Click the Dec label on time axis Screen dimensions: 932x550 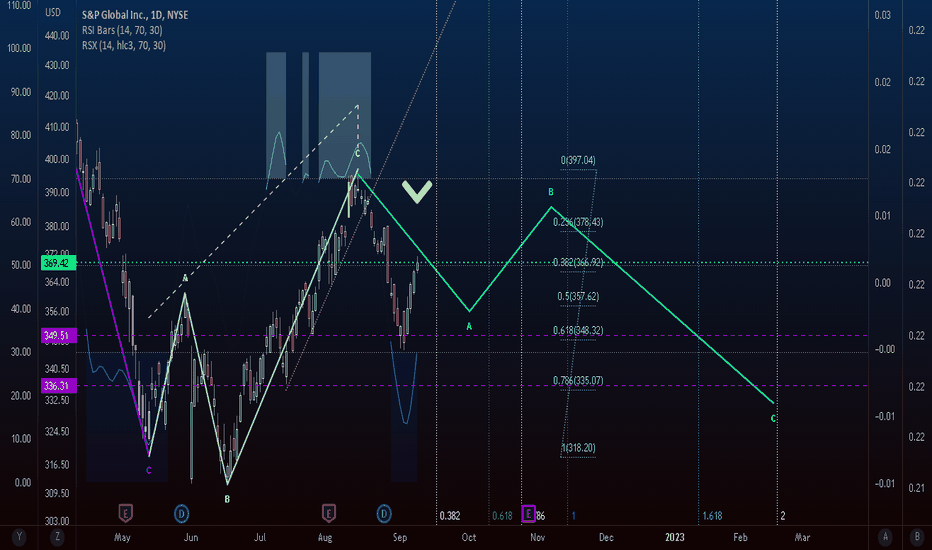tap(606, 538)
